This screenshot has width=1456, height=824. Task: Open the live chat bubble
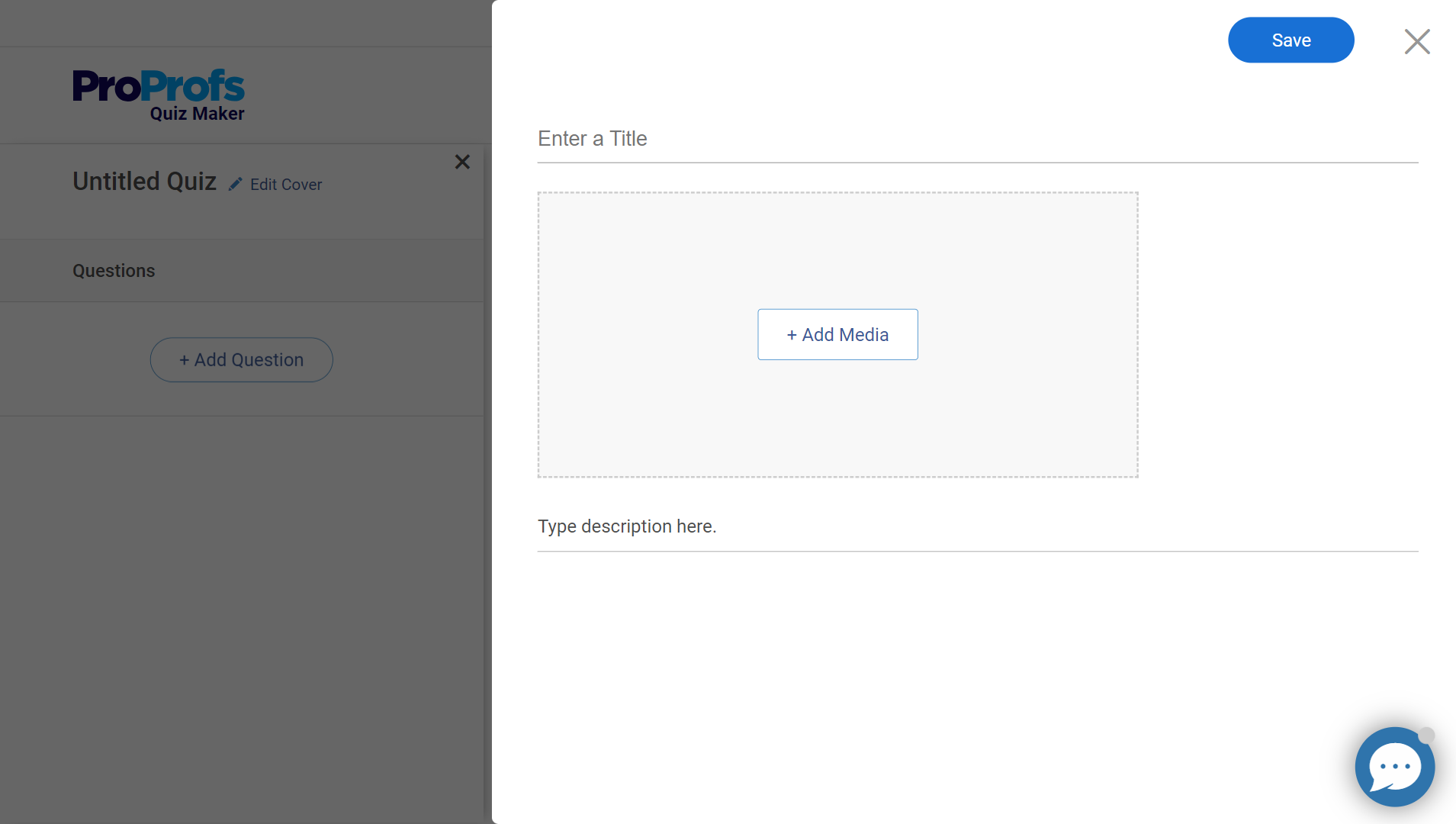[1393, 768]
